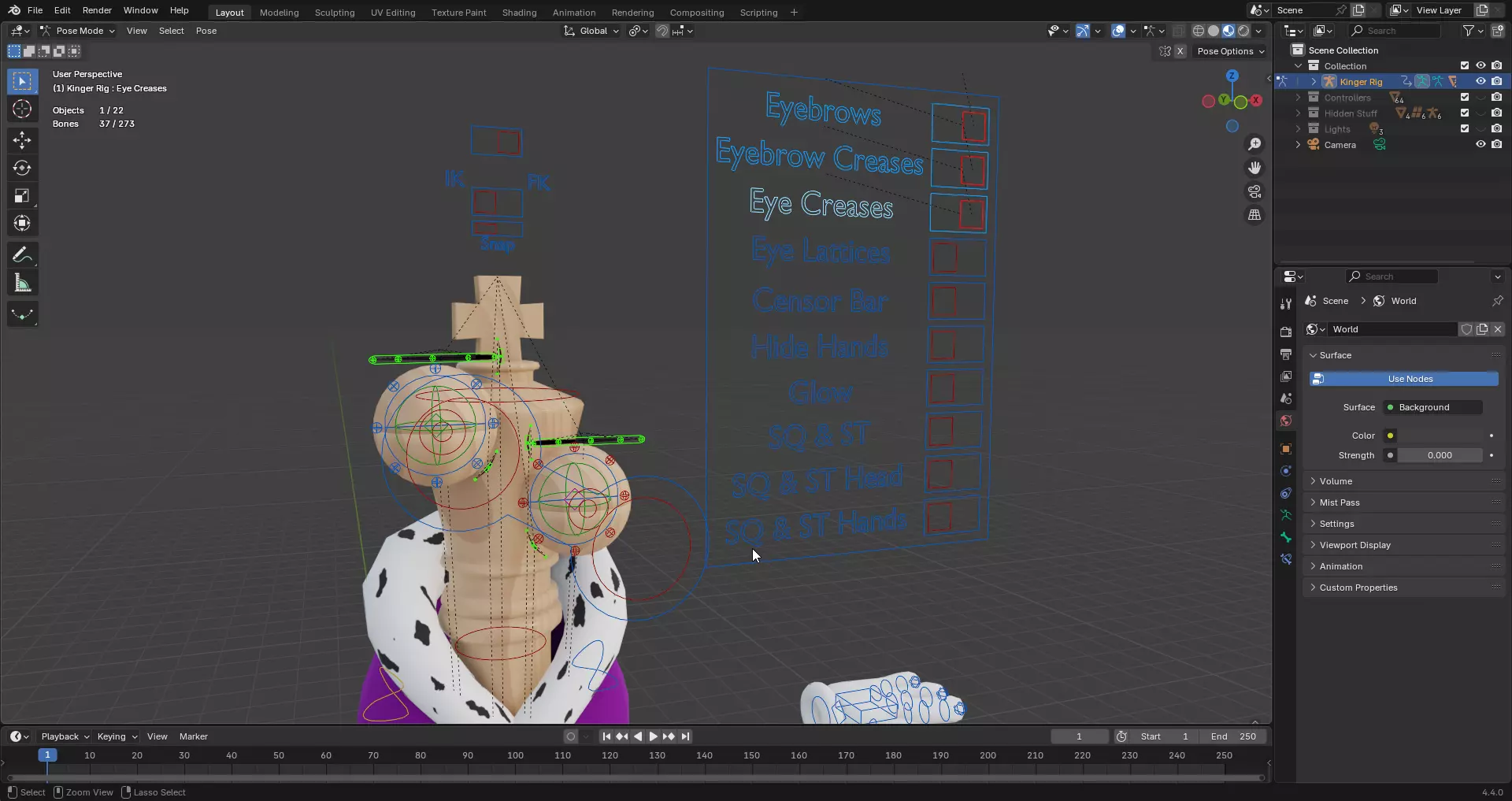Adjust the Strength value slider
Screen dimensions: 1512x801
pos(1440,455)
